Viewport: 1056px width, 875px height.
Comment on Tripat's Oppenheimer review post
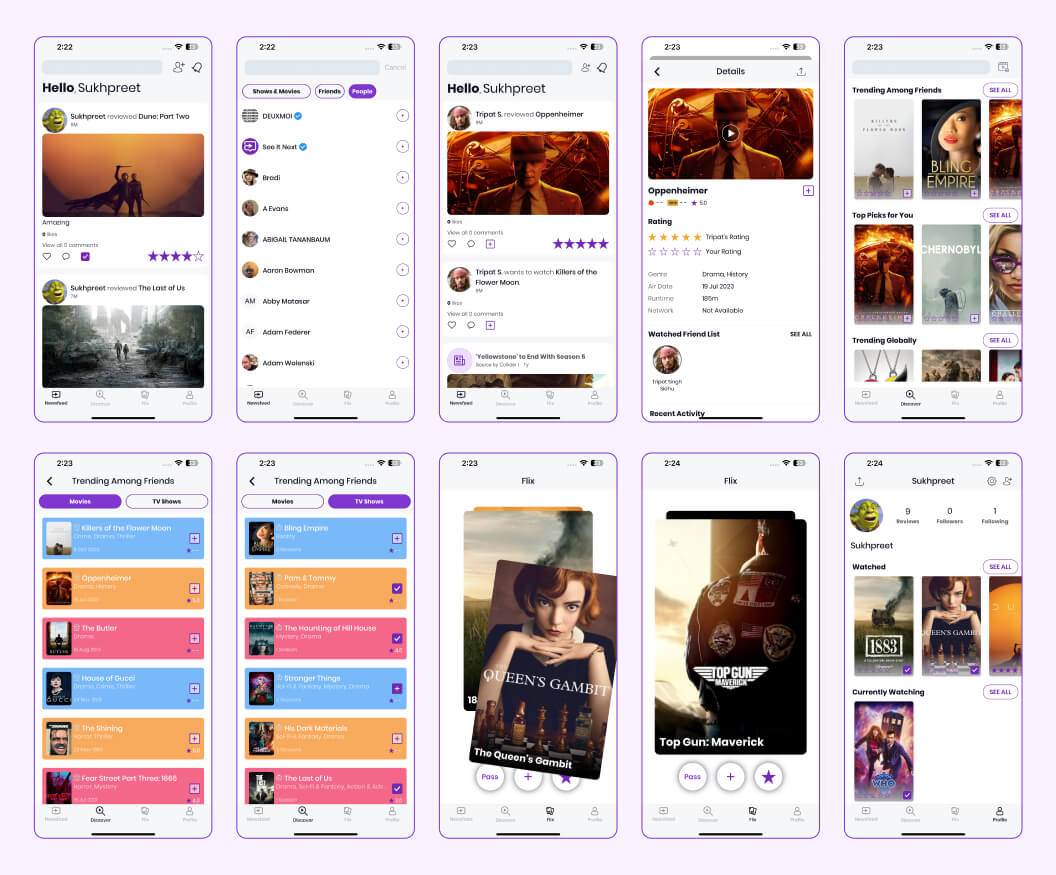[x=471, y=244]
